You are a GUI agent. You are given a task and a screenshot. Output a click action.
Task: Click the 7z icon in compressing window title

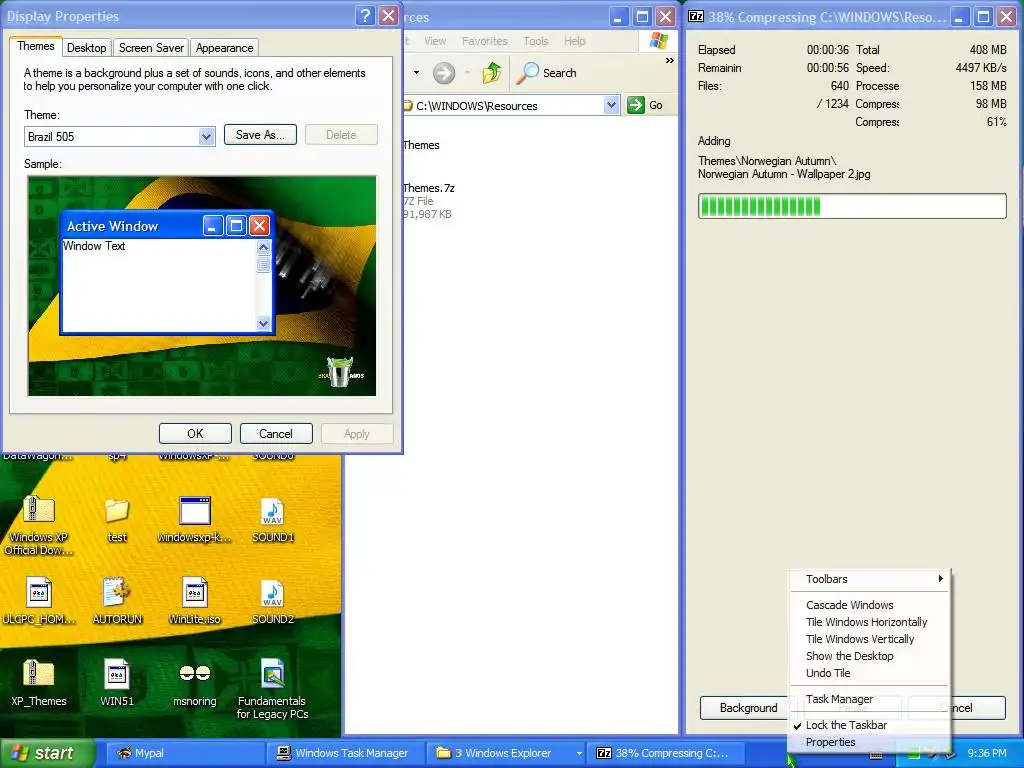point(696,16)
